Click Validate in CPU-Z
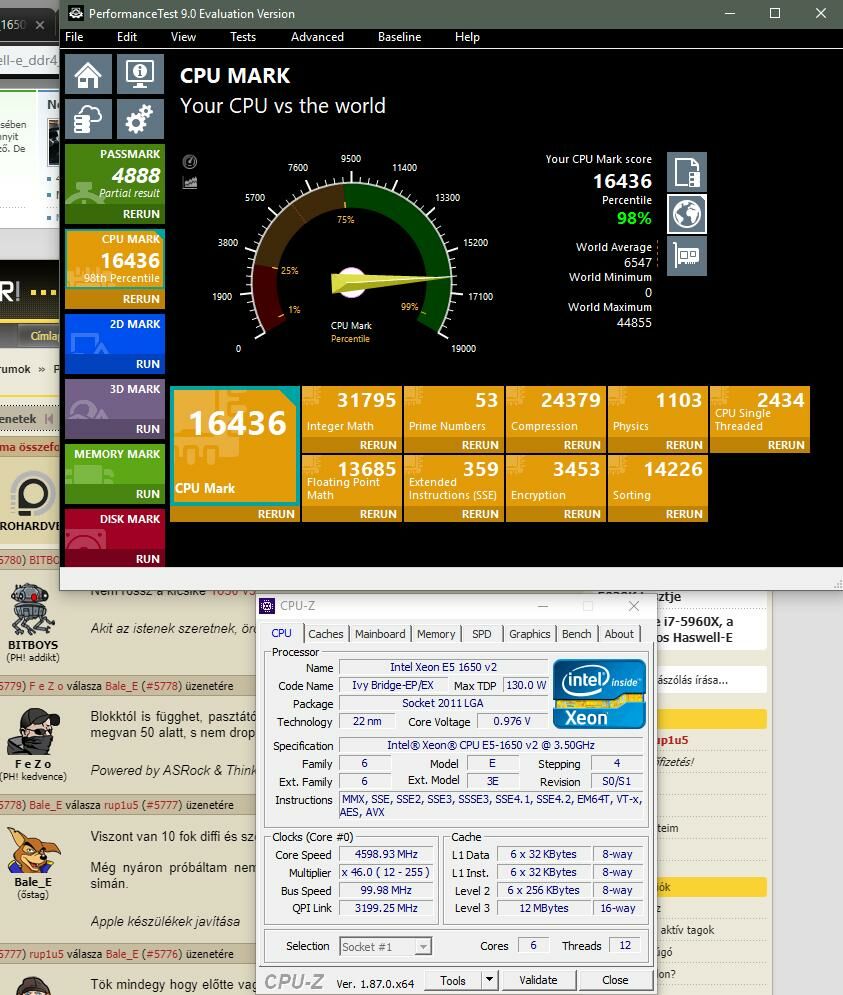This screenshot has height=995, width=843. 538,980
